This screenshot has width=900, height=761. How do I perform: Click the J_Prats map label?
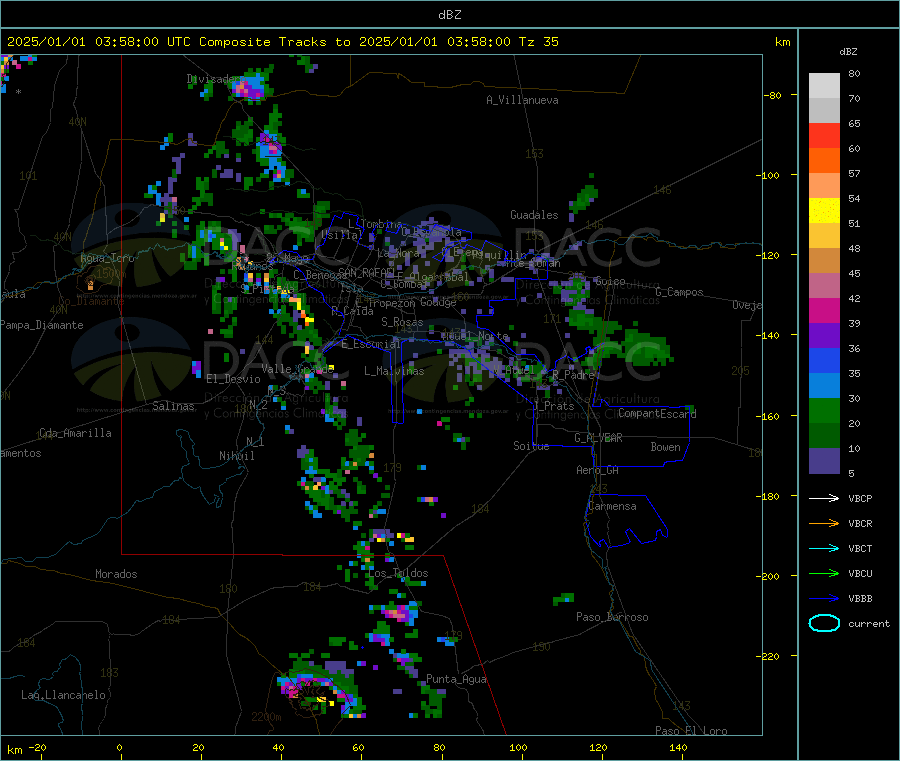click(x=553, y=406)
